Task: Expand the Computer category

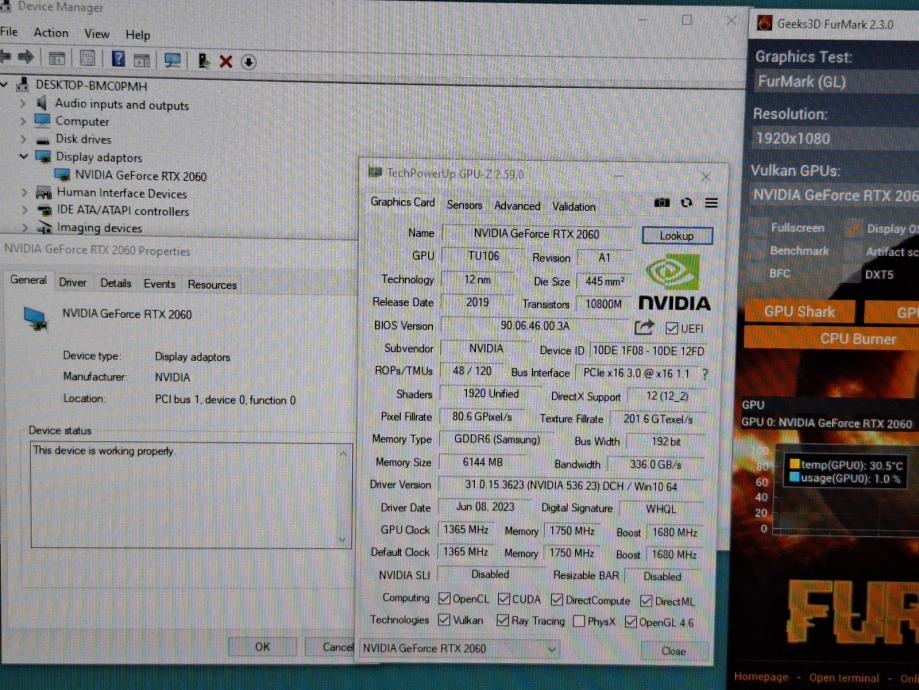Action: [x=23, y=121]
